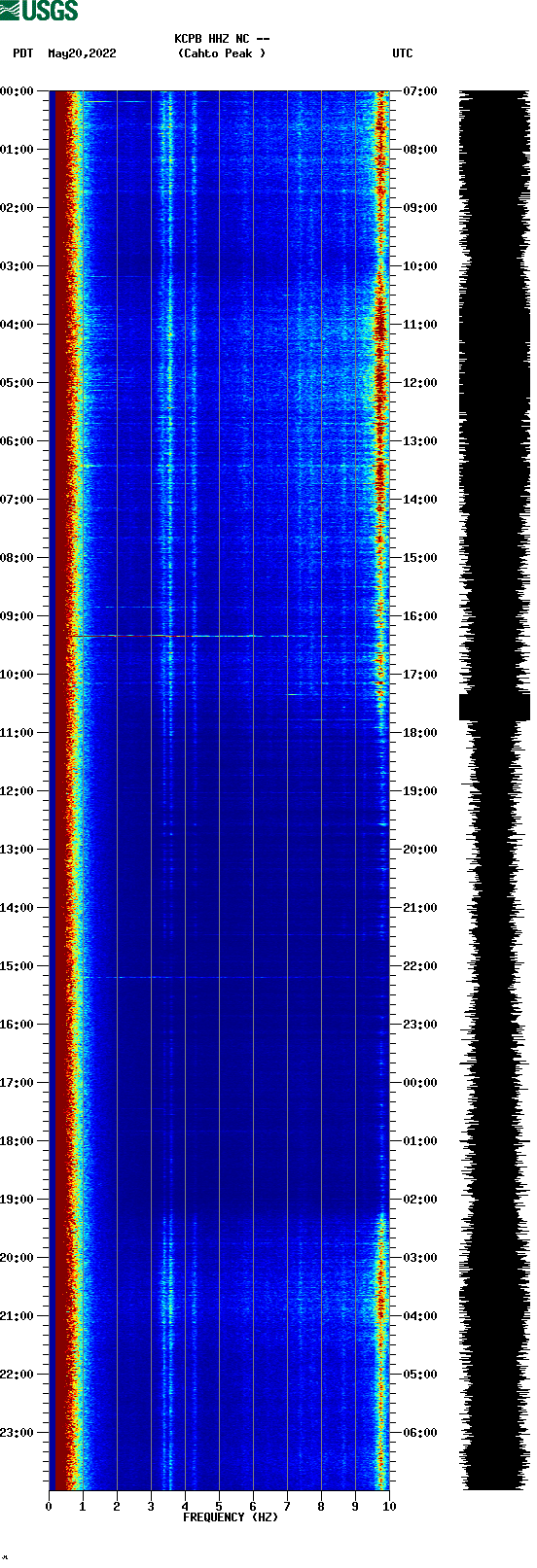
Task: Select 04:00 on the UTC time axis
Action: pyautogui.click(x=420, y=1316)
